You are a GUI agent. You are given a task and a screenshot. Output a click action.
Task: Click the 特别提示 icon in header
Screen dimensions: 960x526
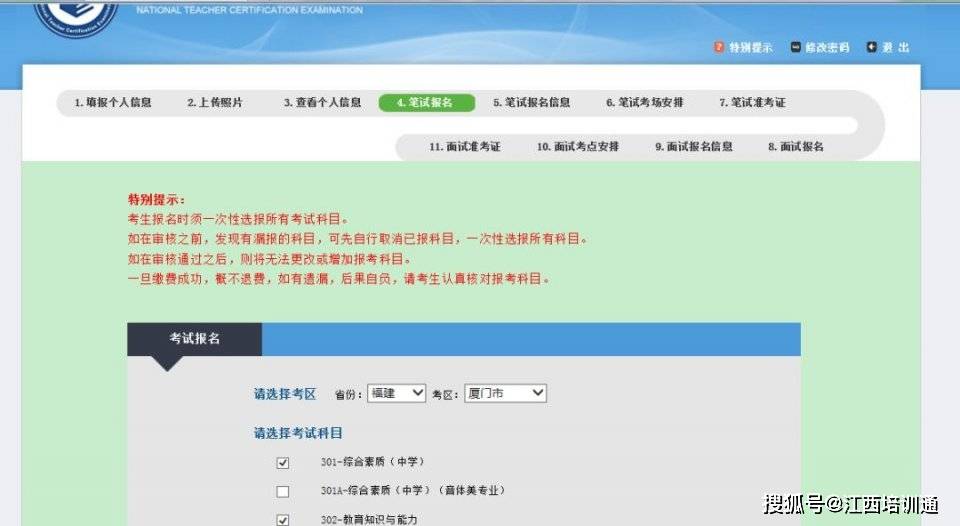coord(719,47)
